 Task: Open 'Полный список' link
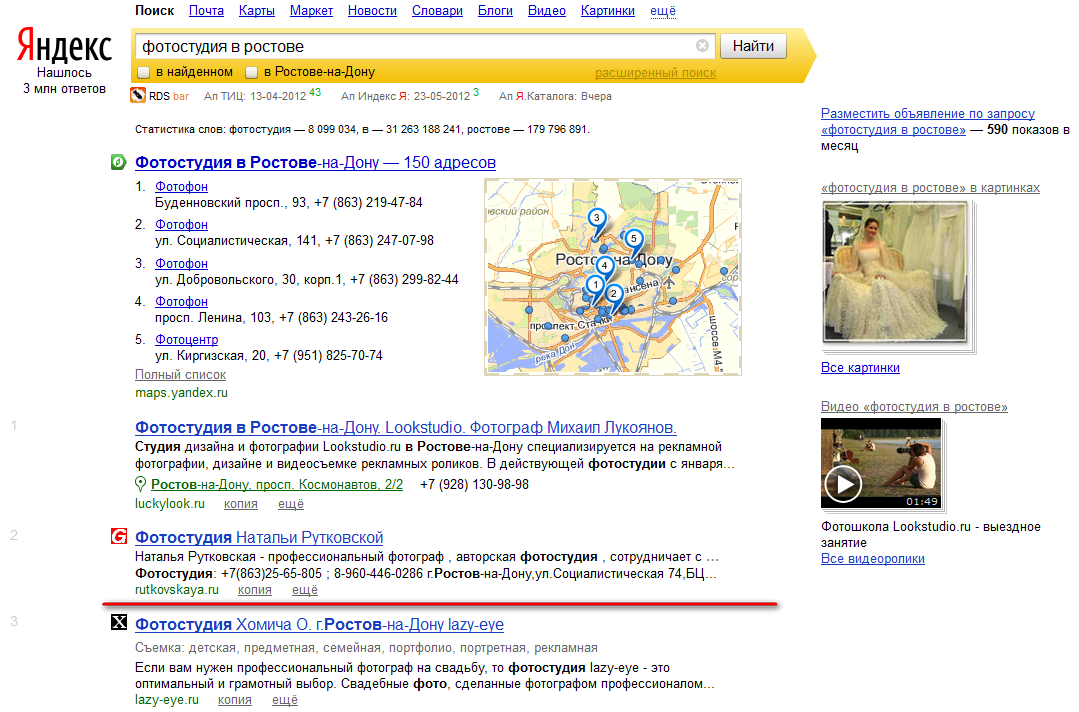180,375
